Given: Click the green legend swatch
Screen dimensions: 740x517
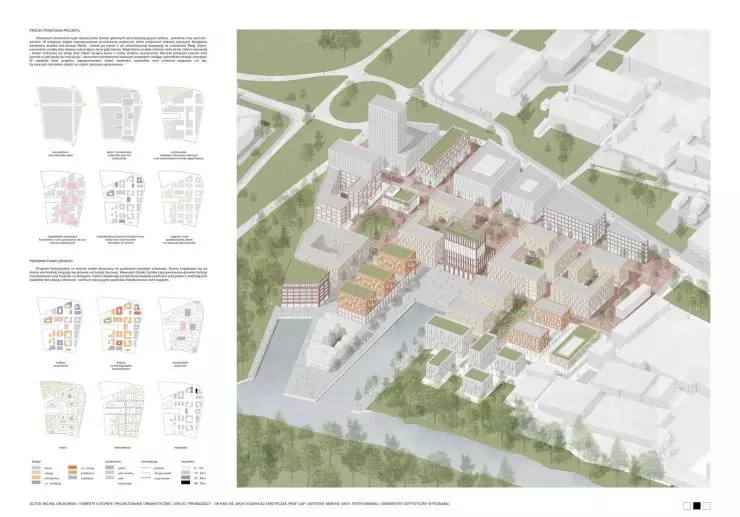Looking at the screenshot, I should coord(73,473).
